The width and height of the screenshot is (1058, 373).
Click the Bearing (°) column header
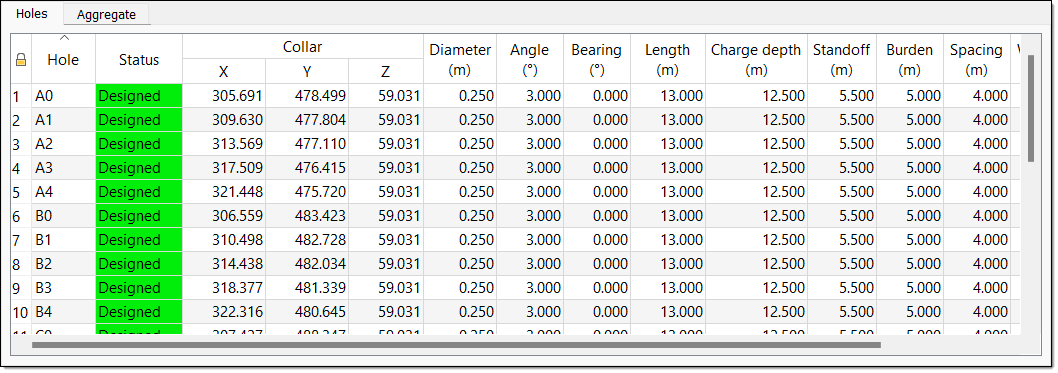(x=596, y=59)
